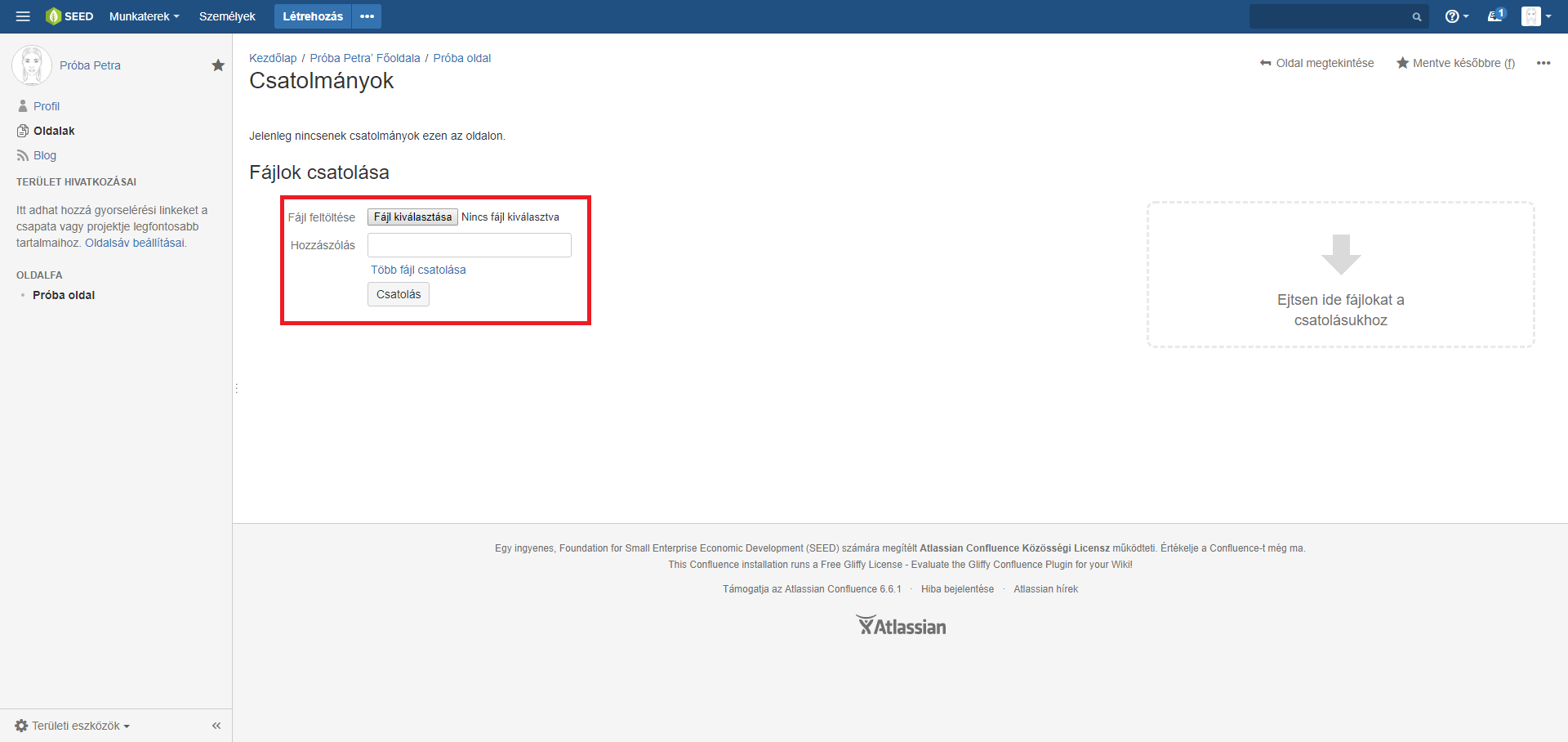The width and height of the screenshot is (1568, 742).
Task: Expand the Munkaterek dropdown
Action: click(144, 16)
